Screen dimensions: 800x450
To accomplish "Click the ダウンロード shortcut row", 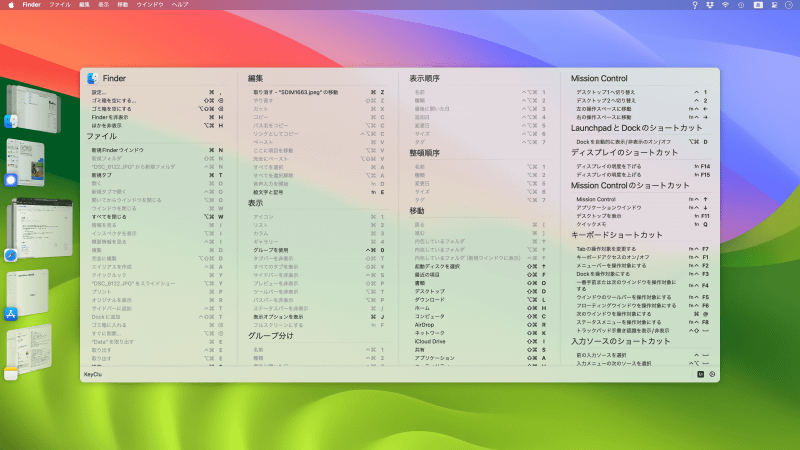I will pyautogui.click(x=480, y=299).
